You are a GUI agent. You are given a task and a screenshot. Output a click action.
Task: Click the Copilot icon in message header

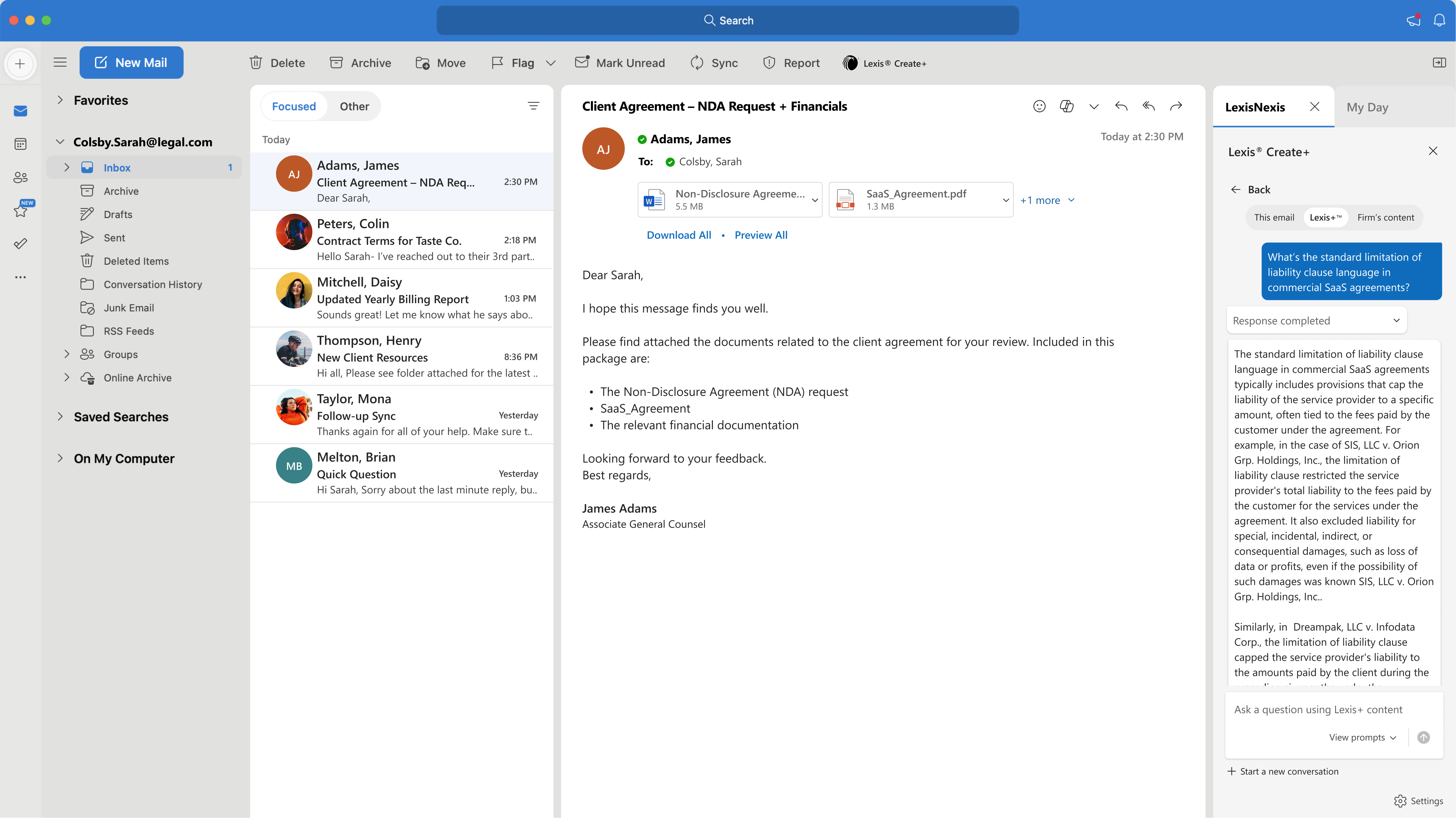(1066, 106)
